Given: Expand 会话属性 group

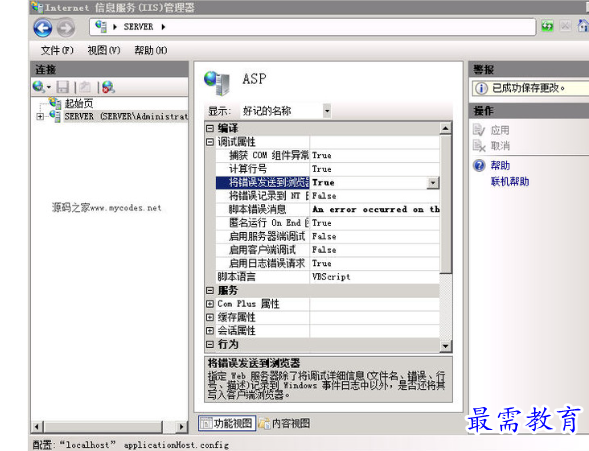Looking at the screenshot, I should [x=210, y=331].
